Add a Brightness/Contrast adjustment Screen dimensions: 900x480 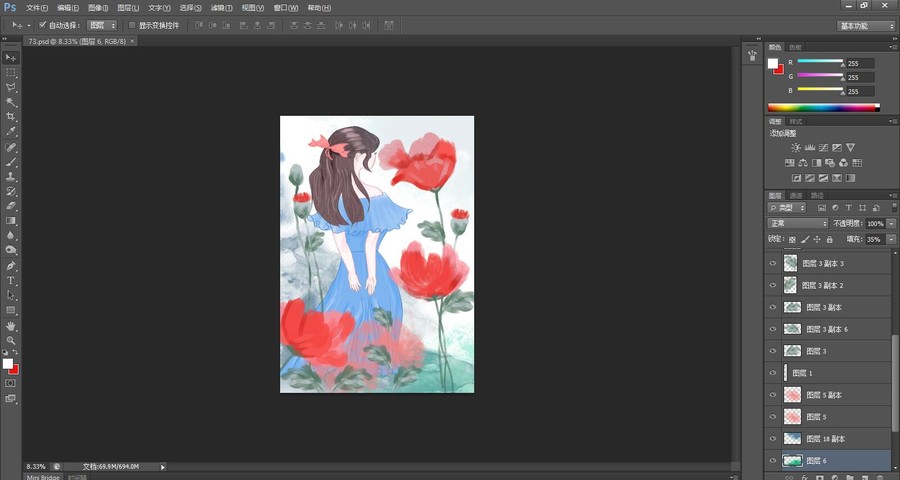796,148
